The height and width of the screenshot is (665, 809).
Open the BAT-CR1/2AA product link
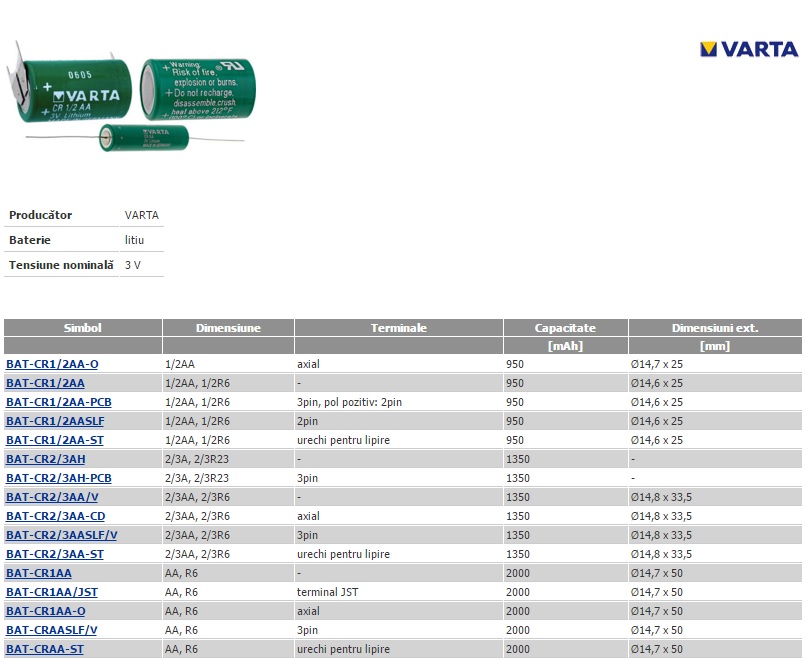(x=45, y=383)
